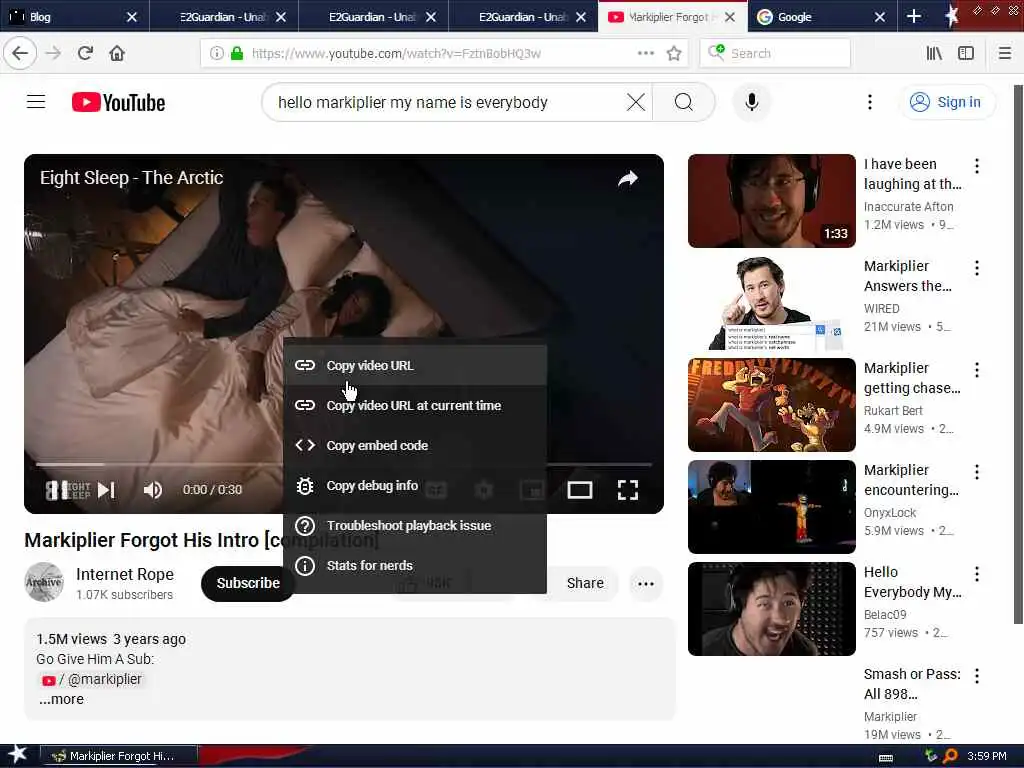This screenshot has width=1024, height=768.
Task: Select Copy video URL
Action: pyautogui.click(x=415, y=366)
